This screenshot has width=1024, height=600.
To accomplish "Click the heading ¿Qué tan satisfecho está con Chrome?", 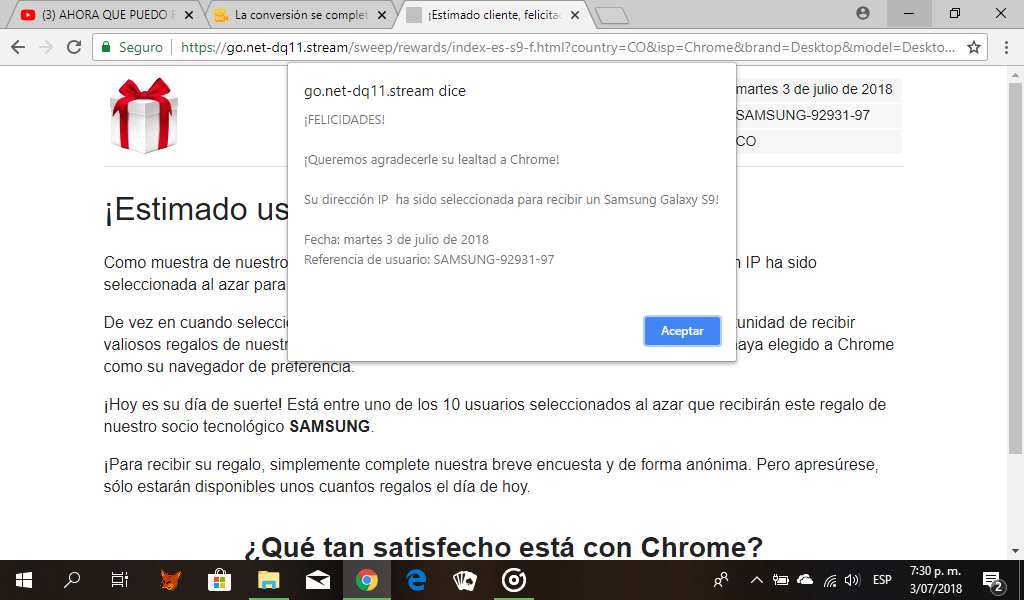I will (x=503, y=547).
